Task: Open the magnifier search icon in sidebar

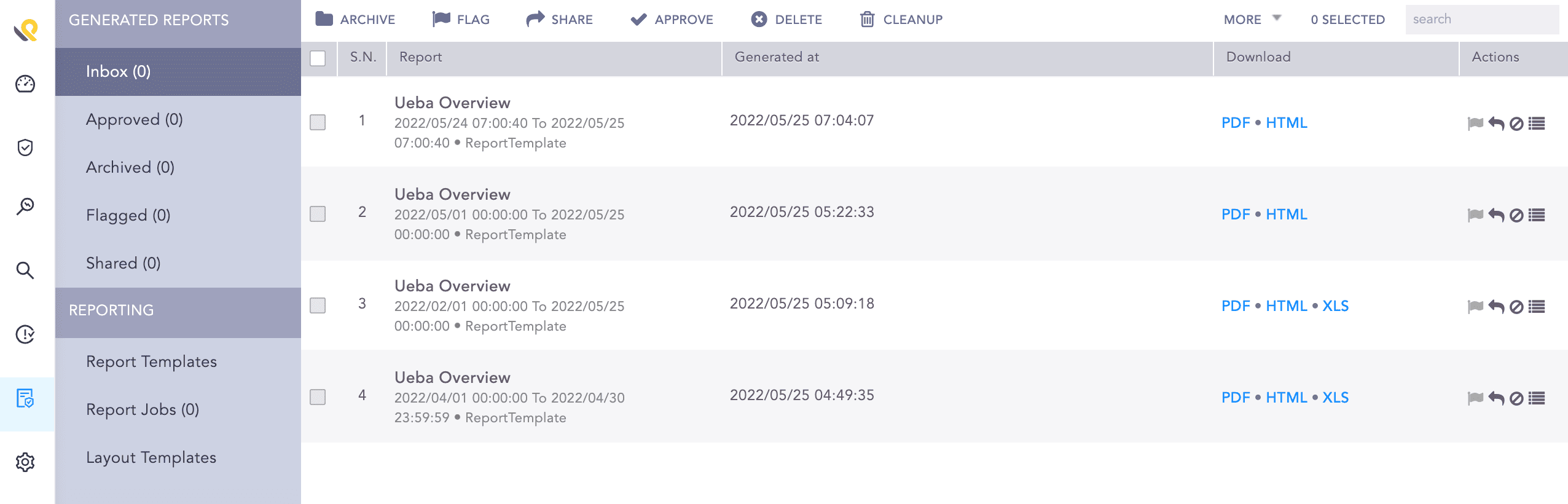Action: (x=25, y=270)
